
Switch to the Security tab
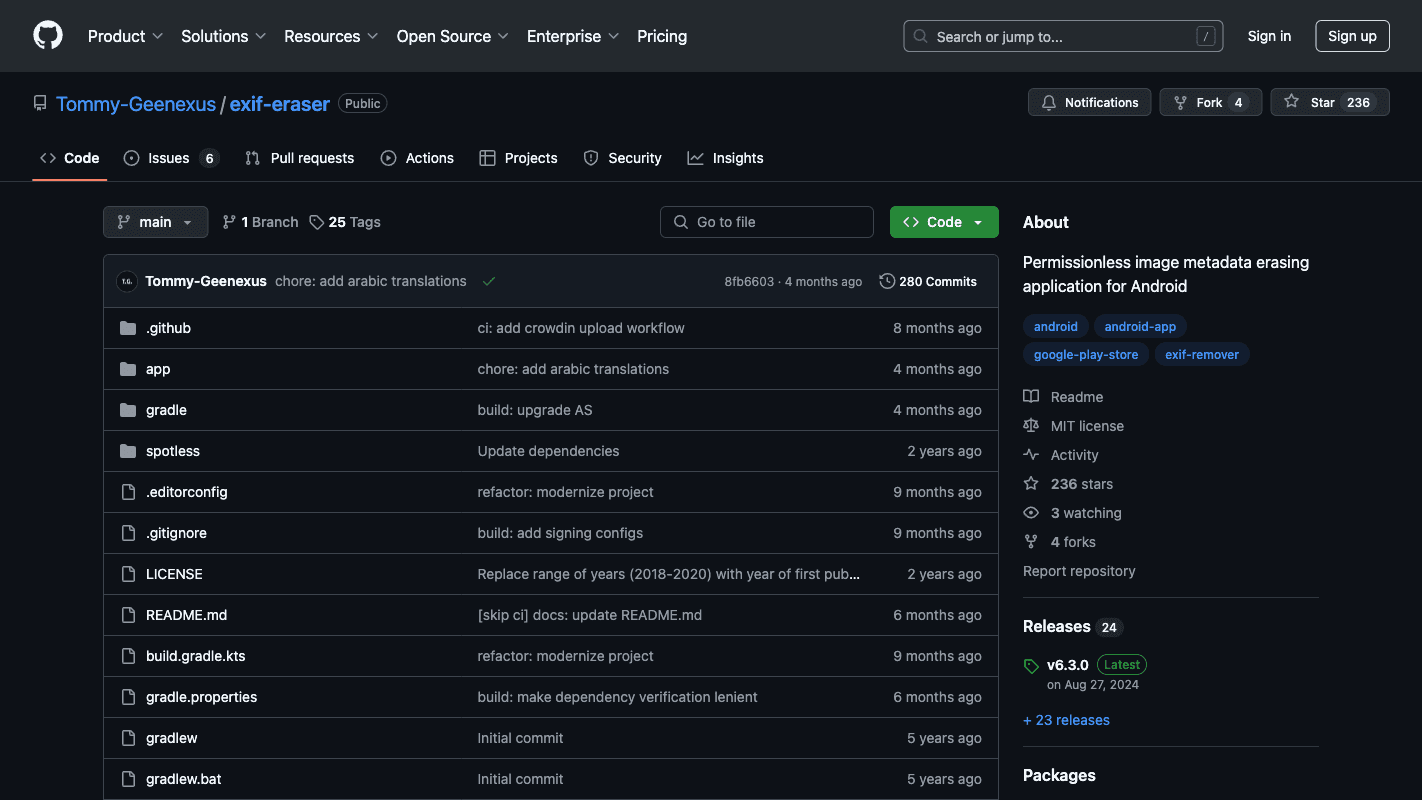pos(622,158)
